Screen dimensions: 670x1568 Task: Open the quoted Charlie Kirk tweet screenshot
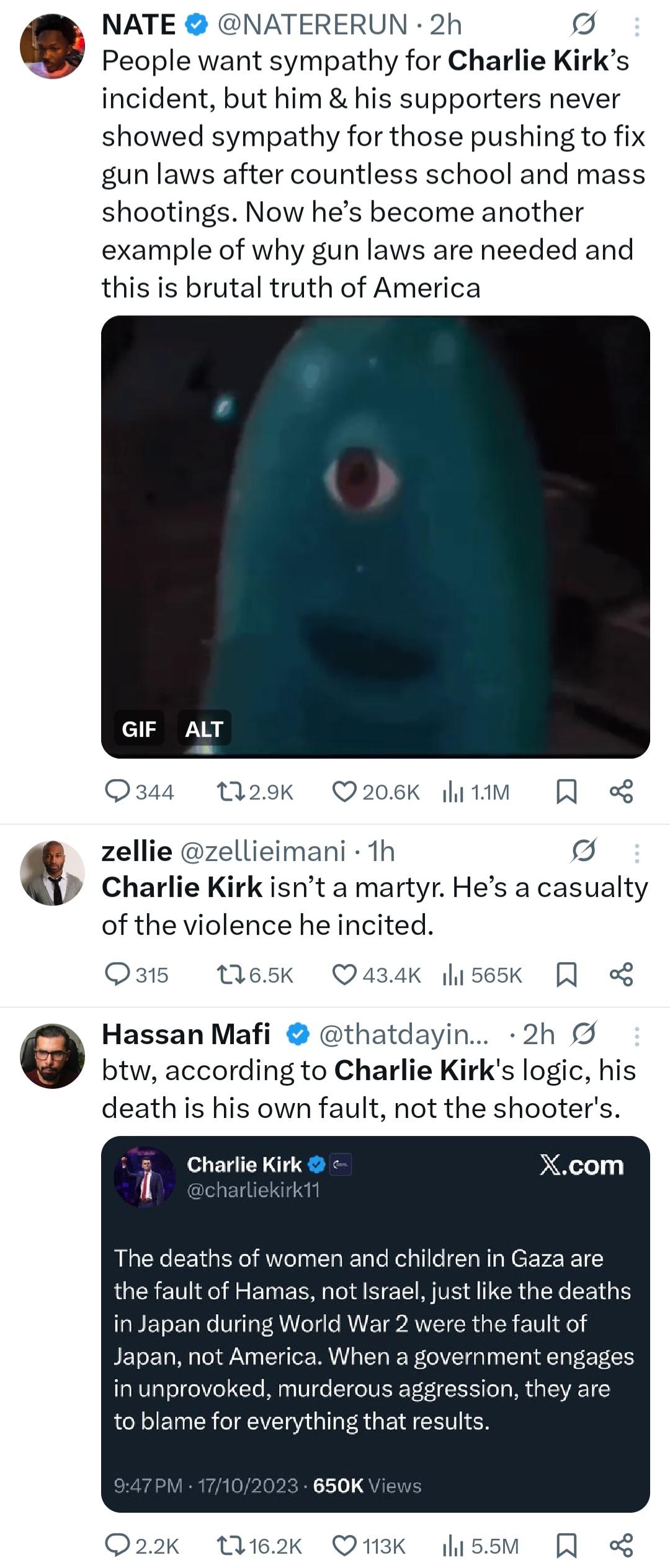[375, 1322]
